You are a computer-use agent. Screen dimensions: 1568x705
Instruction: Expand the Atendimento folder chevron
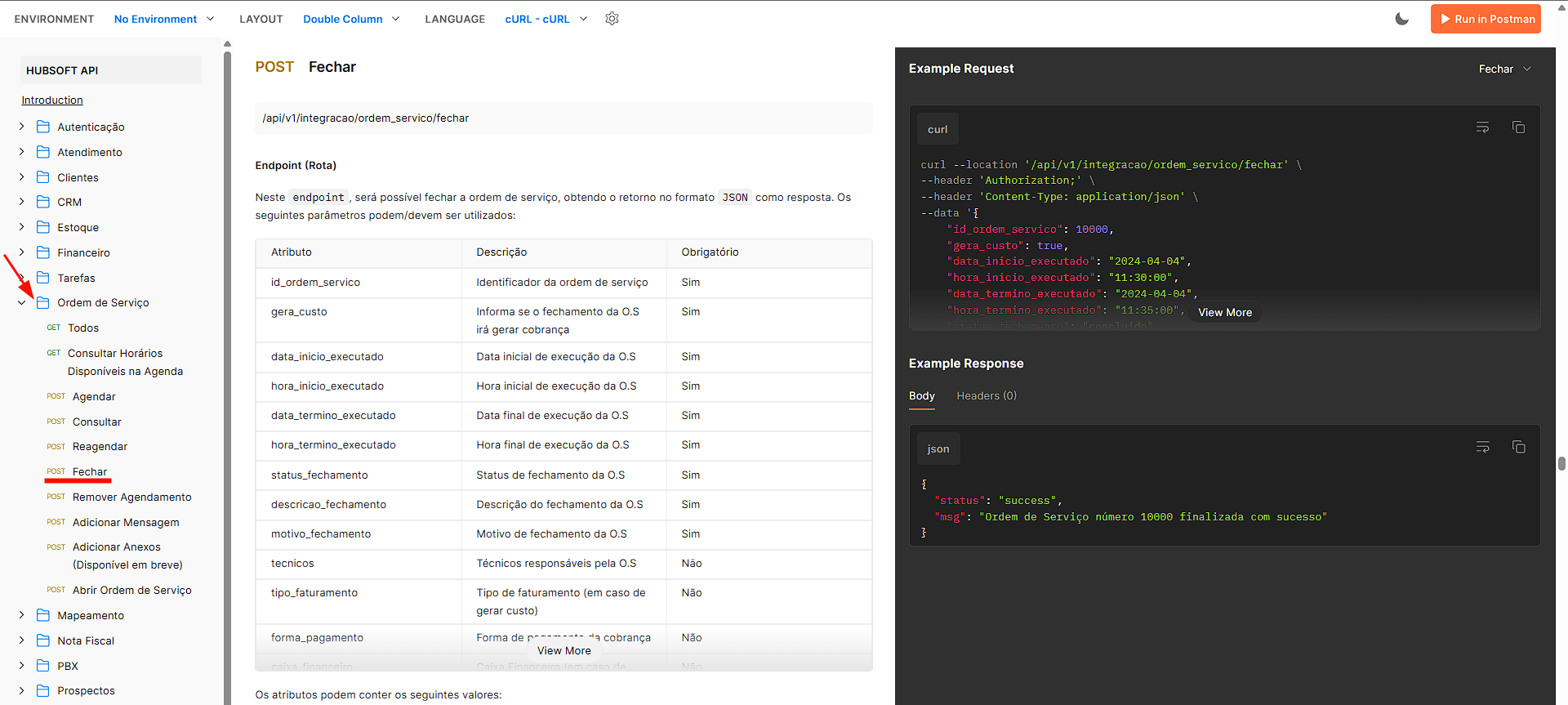pos(21,152)
